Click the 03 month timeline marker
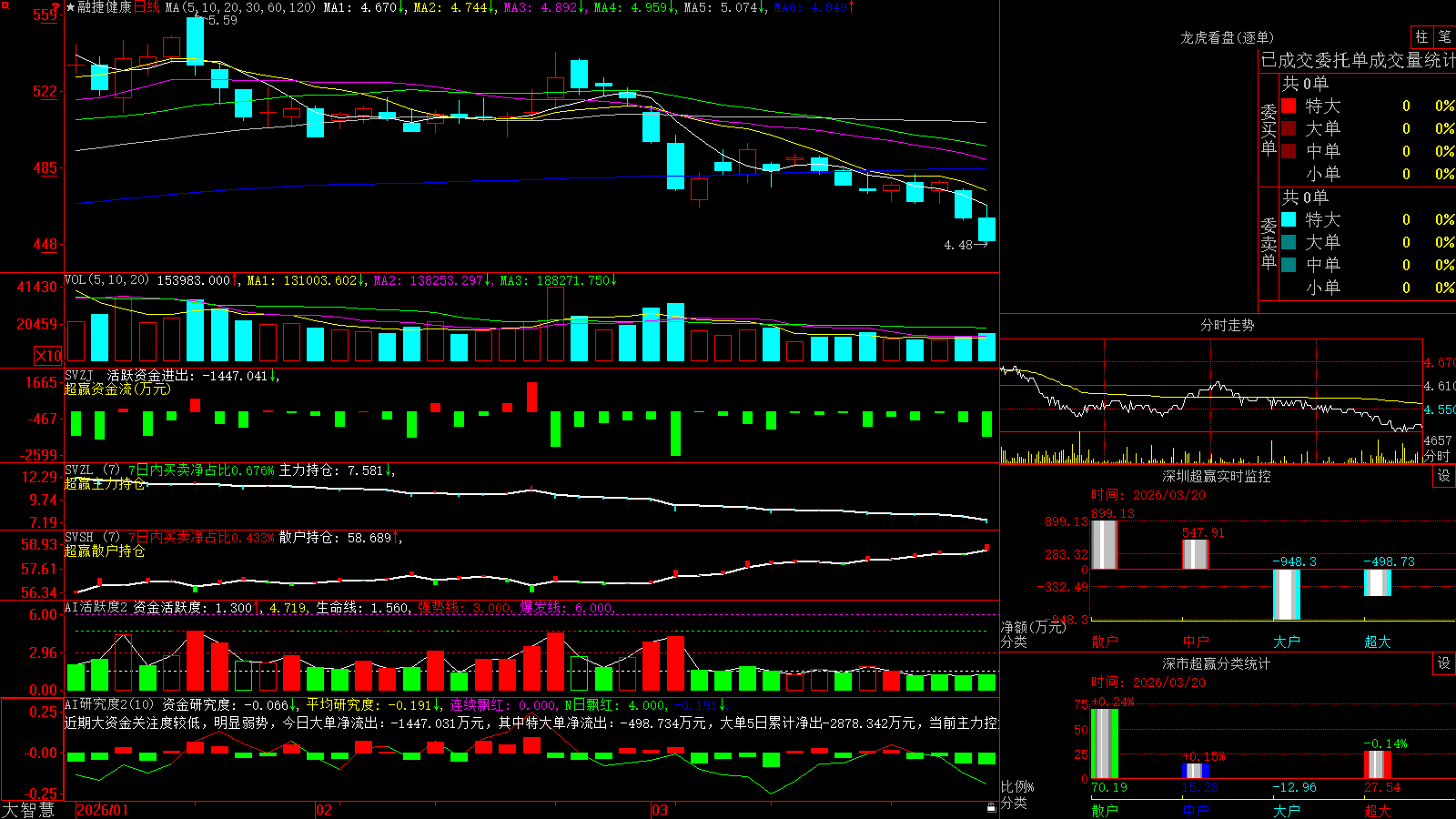 click(x=660, y=810)
